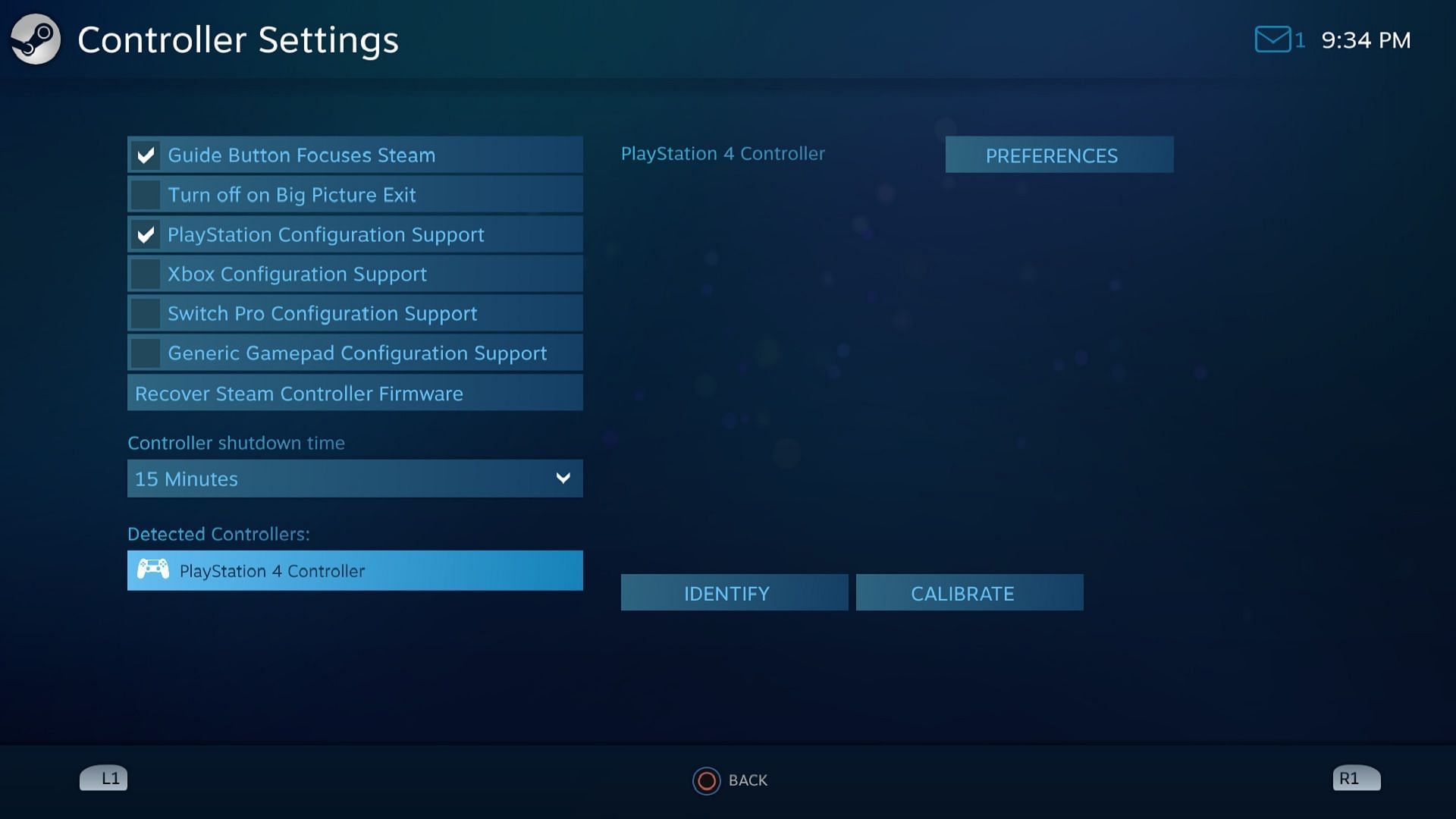Viewport: 1456px width, 819px height.
Task: Select PlayStation 4 Controller in detected list
Action: click(355, 570)
